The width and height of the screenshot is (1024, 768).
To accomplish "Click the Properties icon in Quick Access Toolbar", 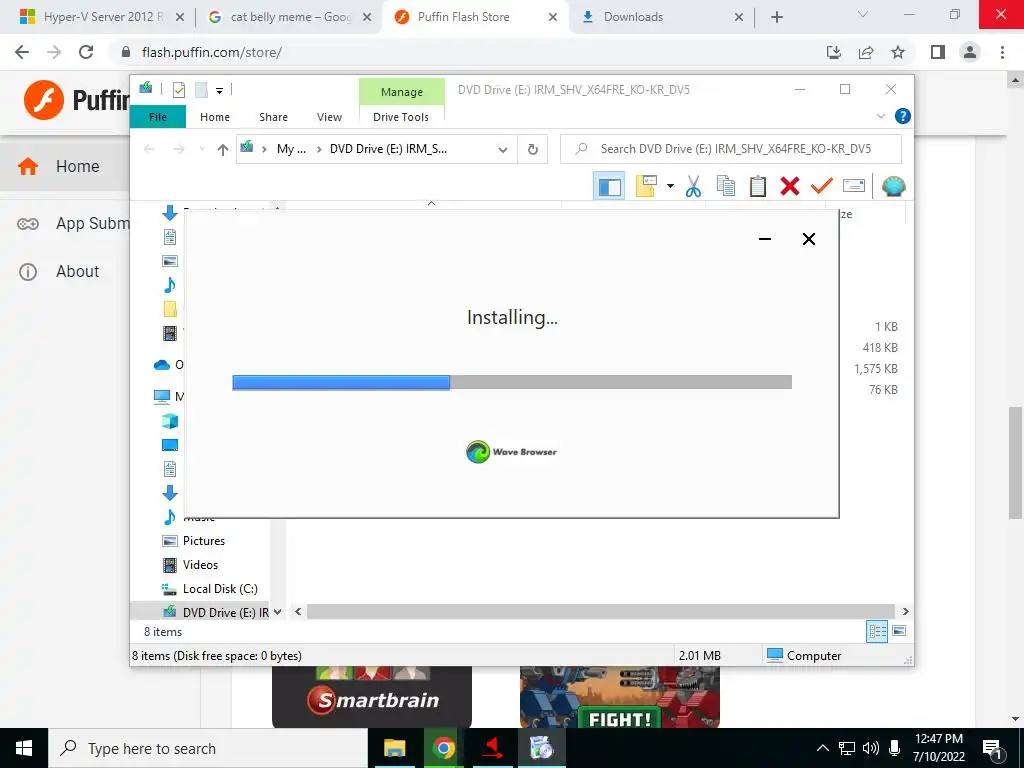I will pyautogui.click(x=179, y=90).
